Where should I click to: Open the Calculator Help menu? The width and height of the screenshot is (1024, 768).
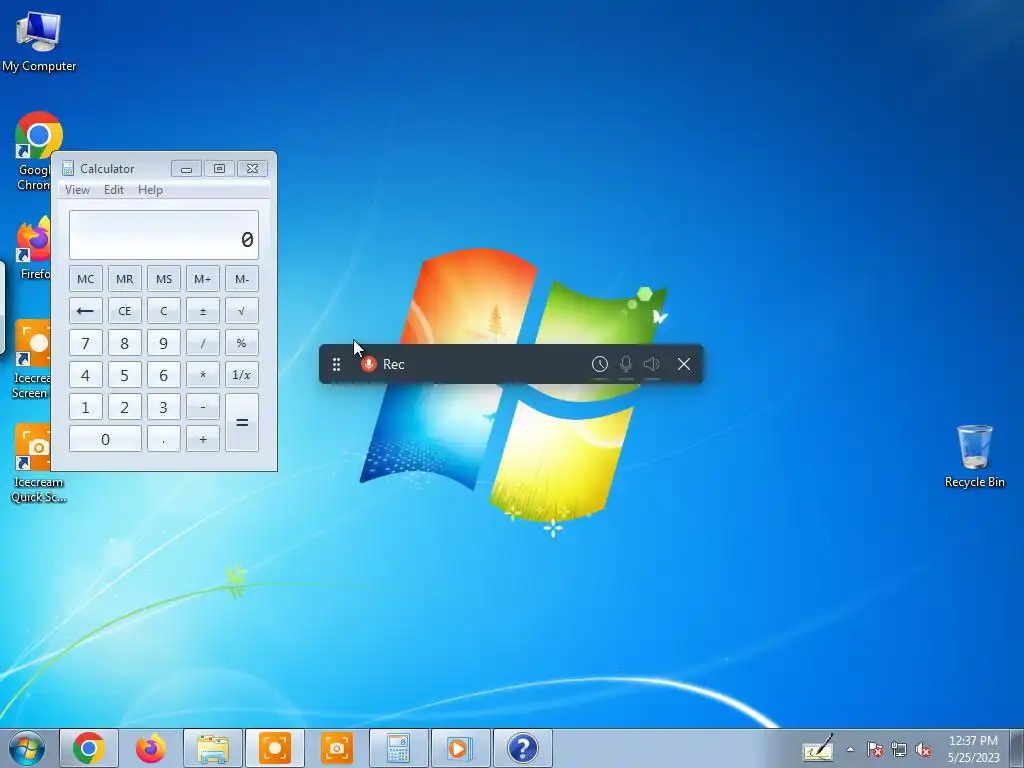coord(150,190)
